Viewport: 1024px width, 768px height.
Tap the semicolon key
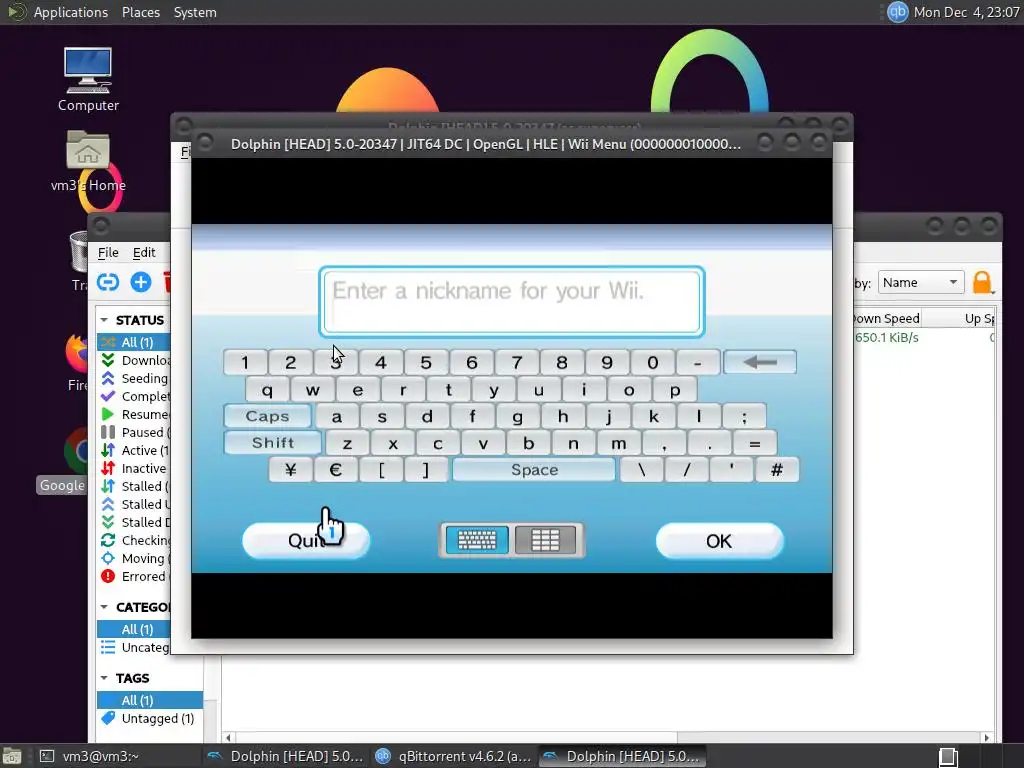point(744,416)
